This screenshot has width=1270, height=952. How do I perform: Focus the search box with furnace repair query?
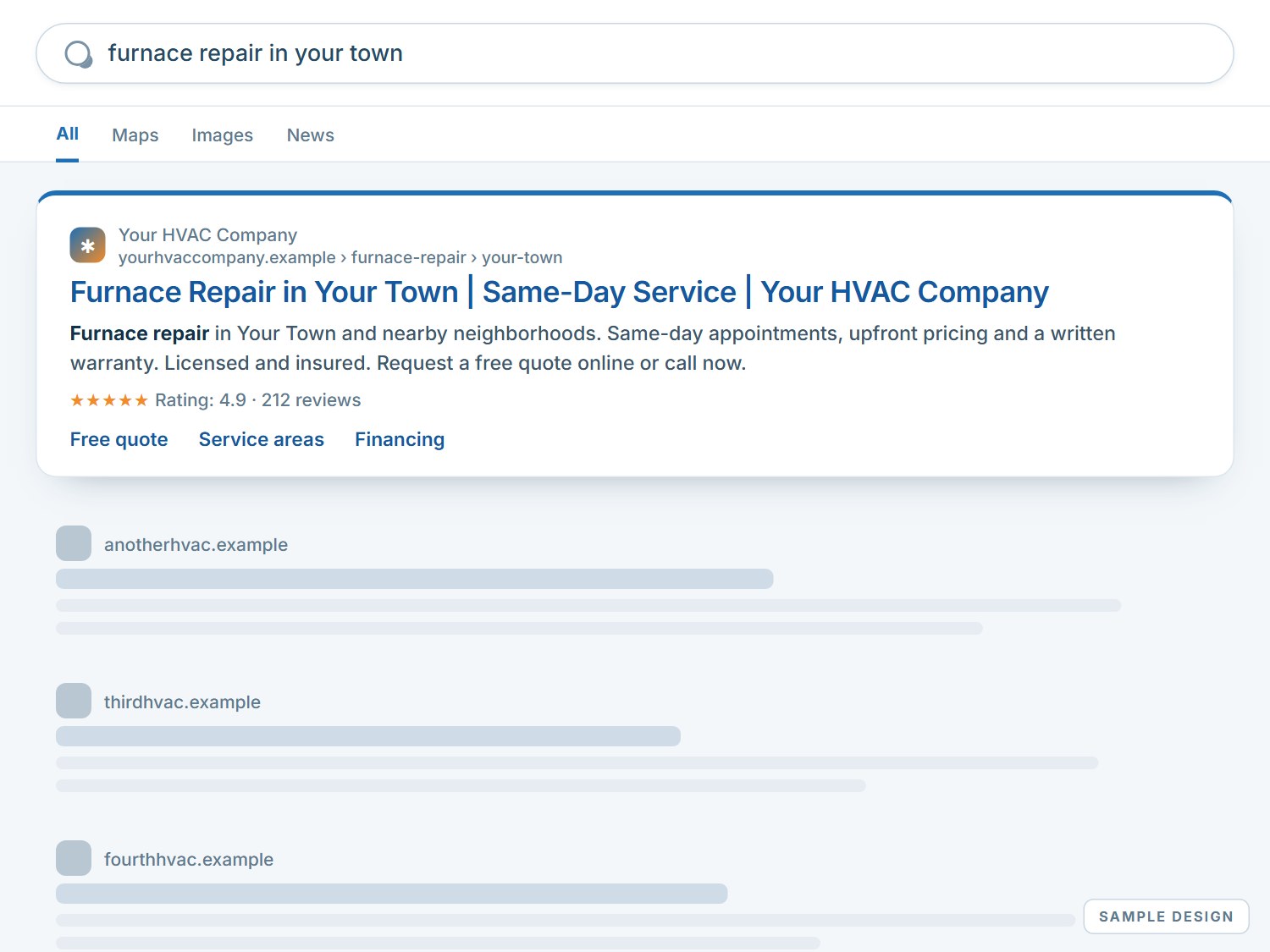(634, 53)
